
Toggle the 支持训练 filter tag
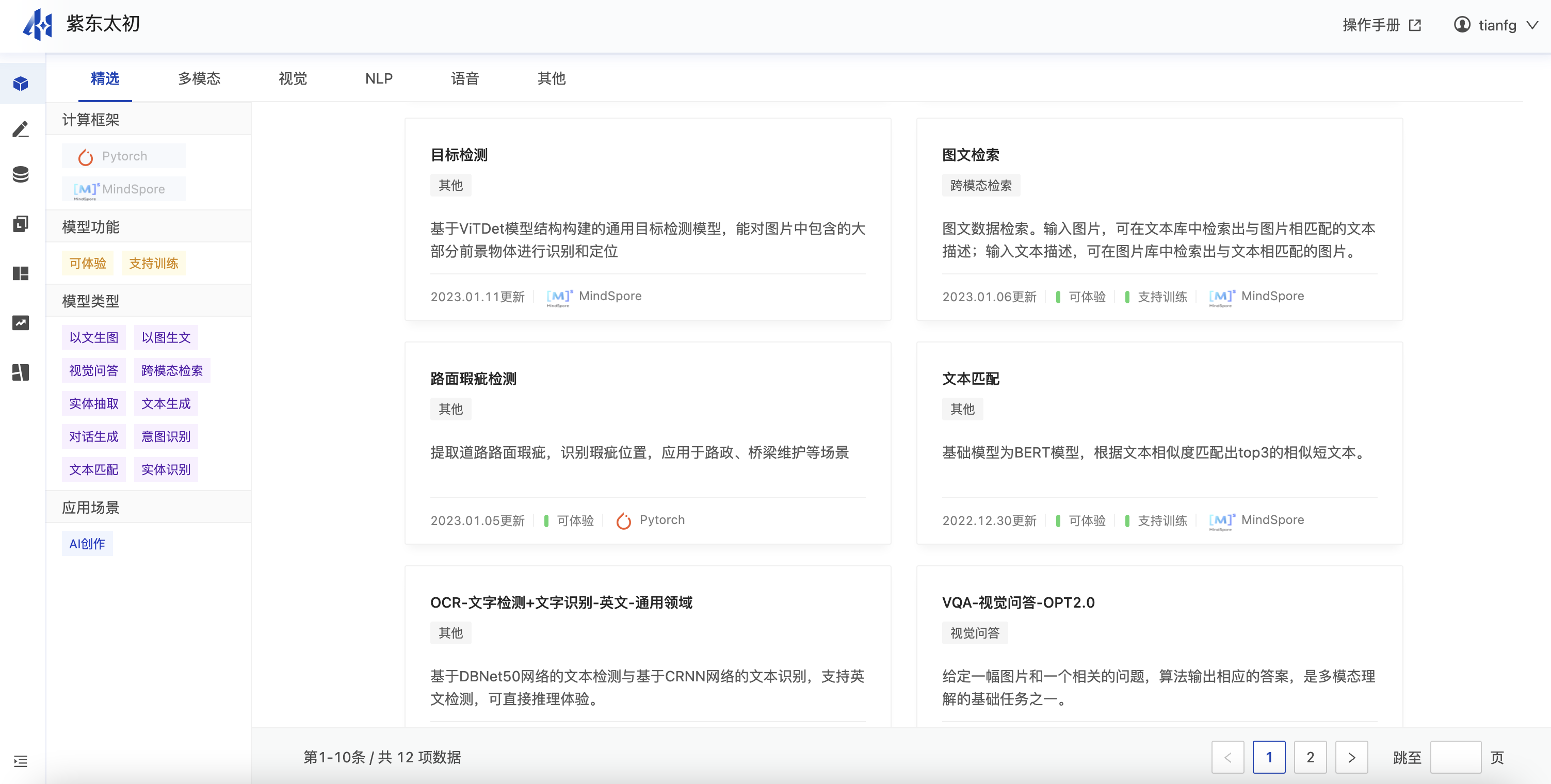[x=154, y=264]
